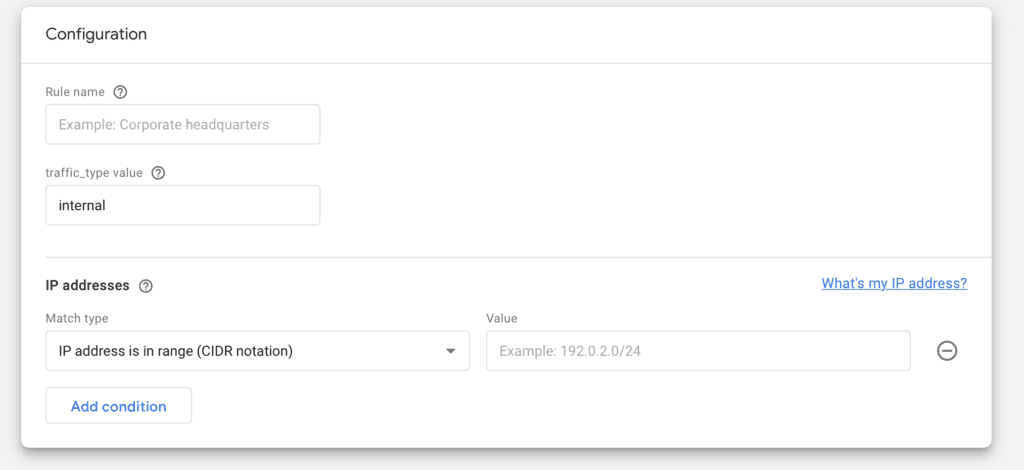Viewport: 1024px width, 470px height.
Task: Show the IP addresses help tooltip
Action: click(146, 285)
